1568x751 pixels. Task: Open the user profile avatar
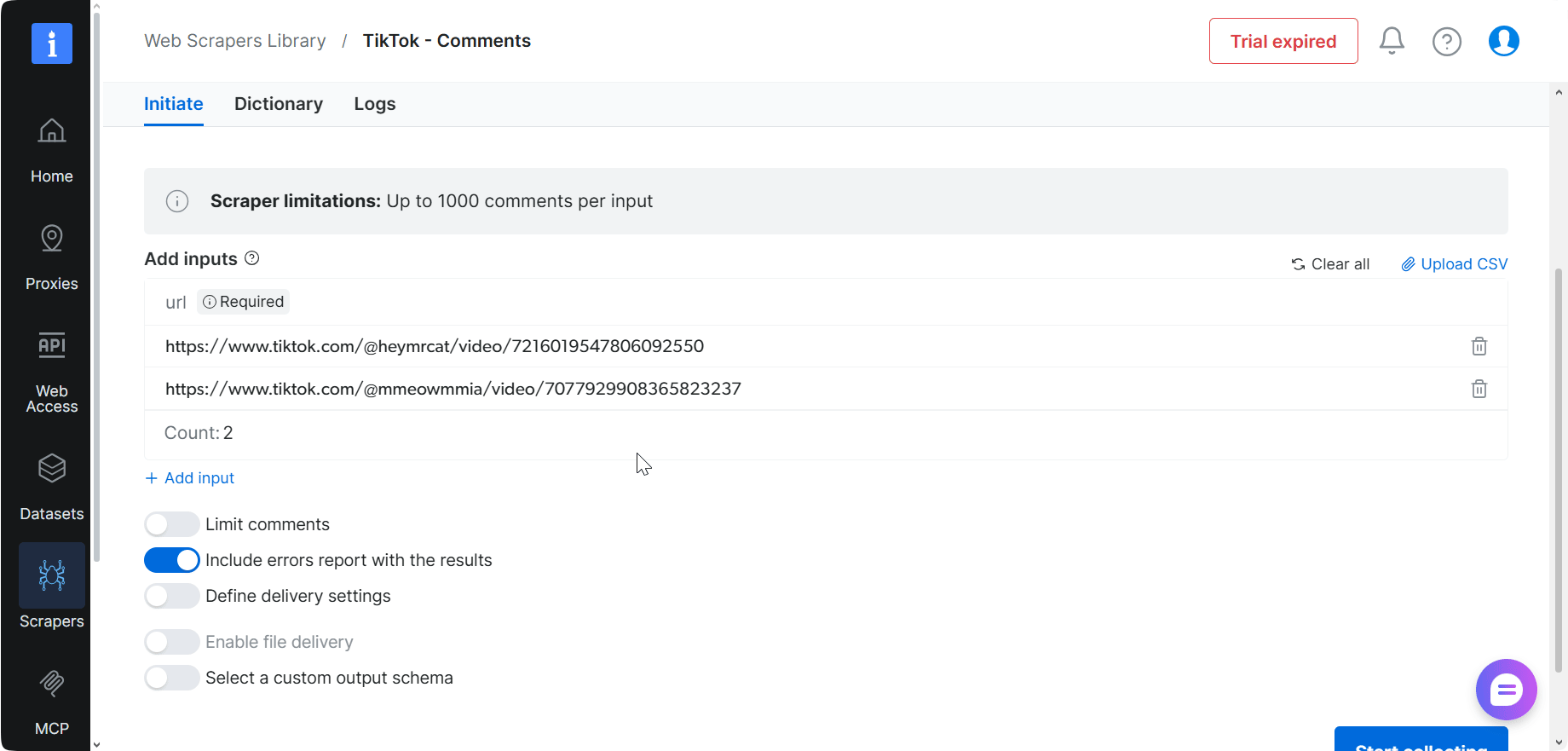(1504, 41)
